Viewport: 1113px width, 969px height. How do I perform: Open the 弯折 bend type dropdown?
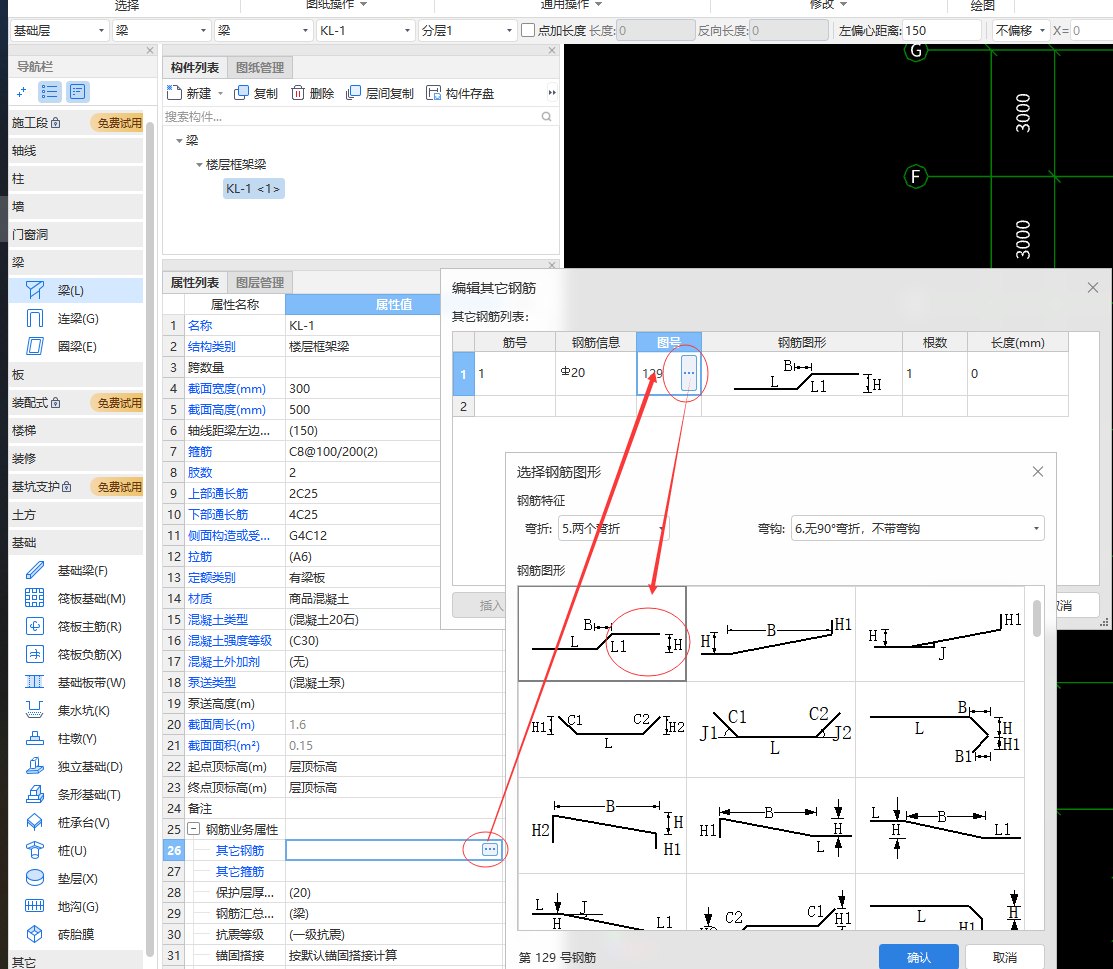pyautogui.click(x=613, y=528)
